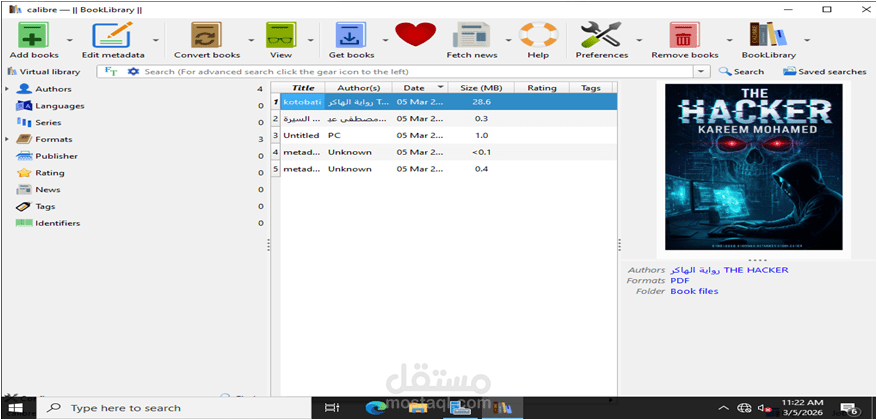The height and width of the screenshot is (420, 877).
Task: Click the taskbar clock showing 11:22 AM
Action: pyautogui.click(x=802, y=408)
